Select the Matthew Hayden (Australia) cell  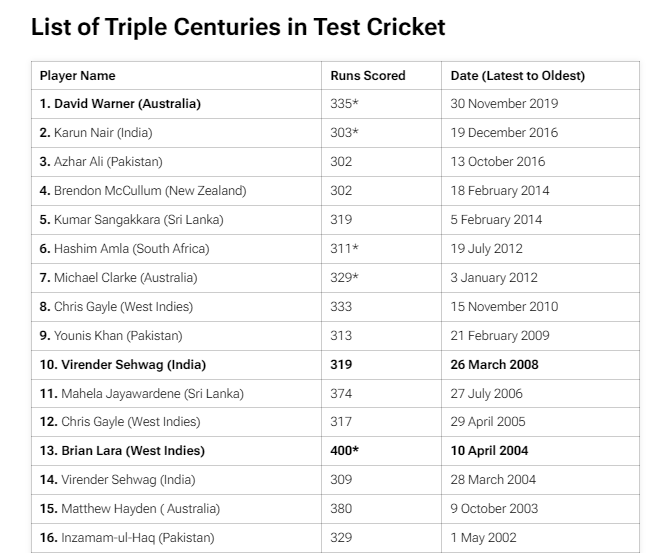(x=130, y=509)
